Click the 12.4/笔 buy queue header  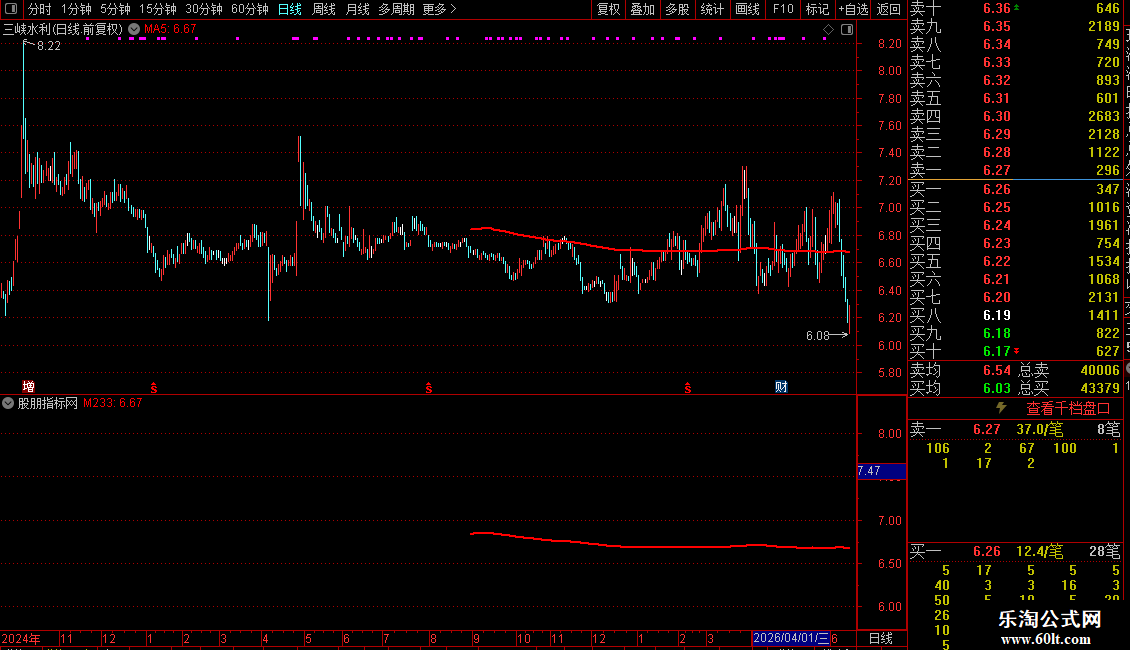click(x=1039, y=551)
